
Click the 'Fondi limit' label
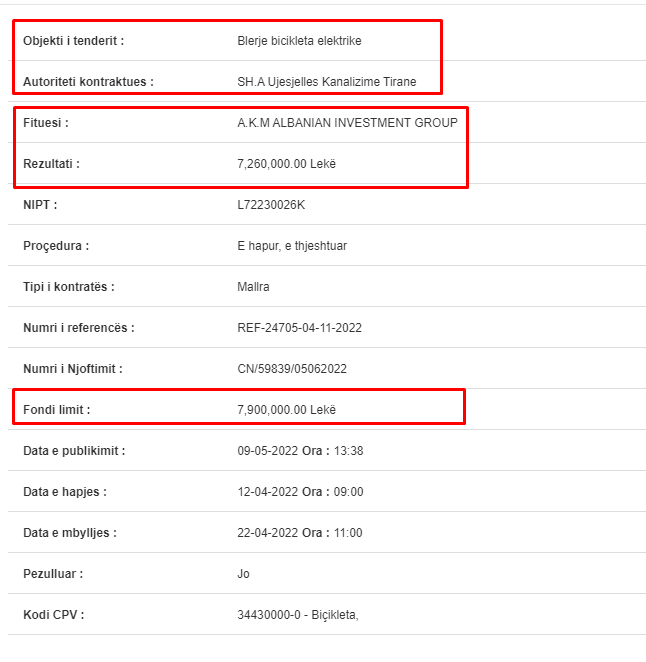tap(57, 410)
